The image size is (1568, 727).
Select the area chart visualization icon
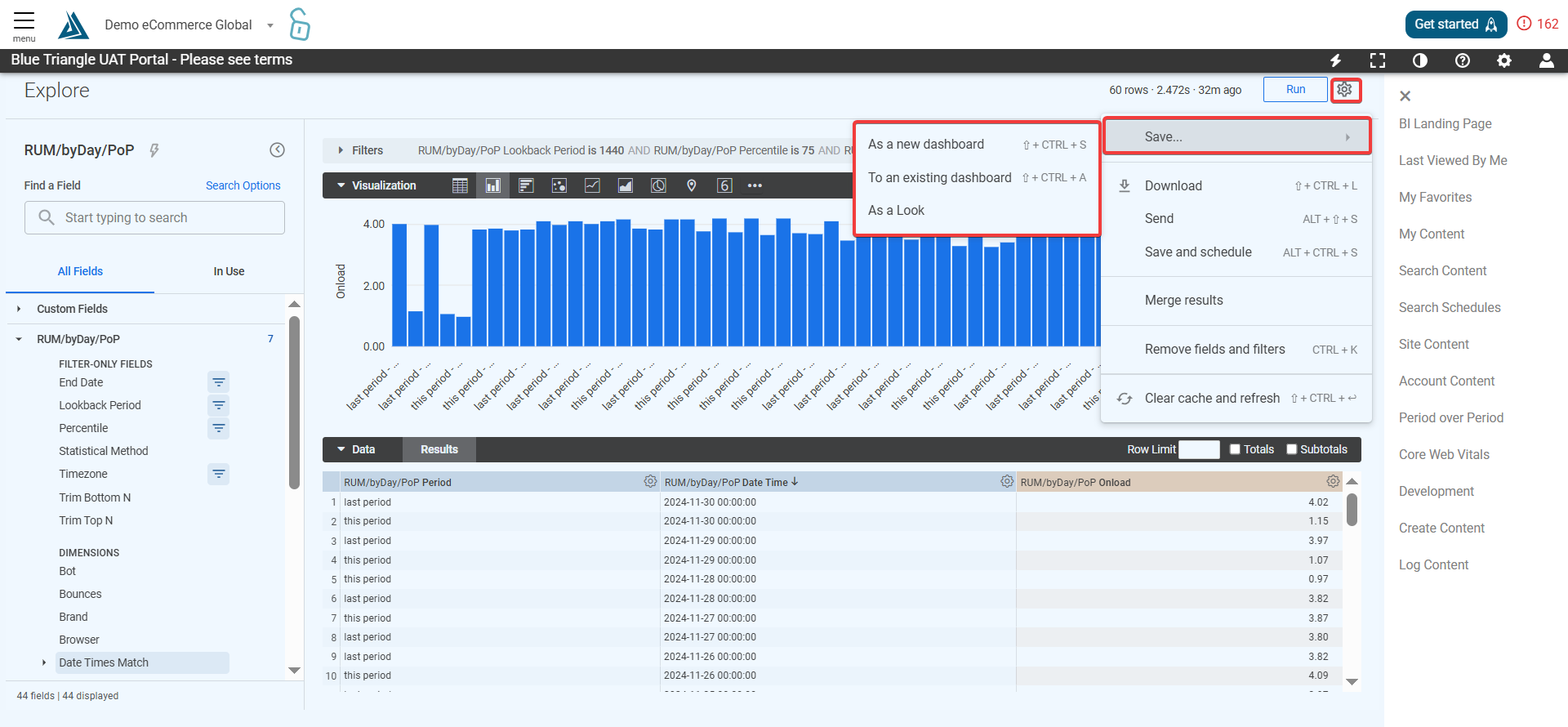pos(626,185)
